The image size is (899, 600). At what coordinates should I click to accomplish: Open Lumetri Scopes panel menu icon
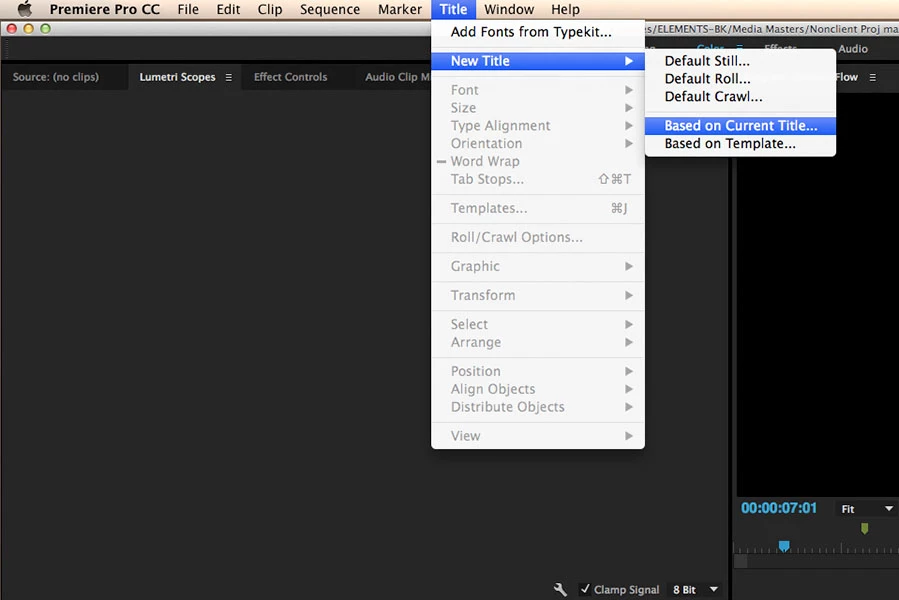tap(229, 77)
